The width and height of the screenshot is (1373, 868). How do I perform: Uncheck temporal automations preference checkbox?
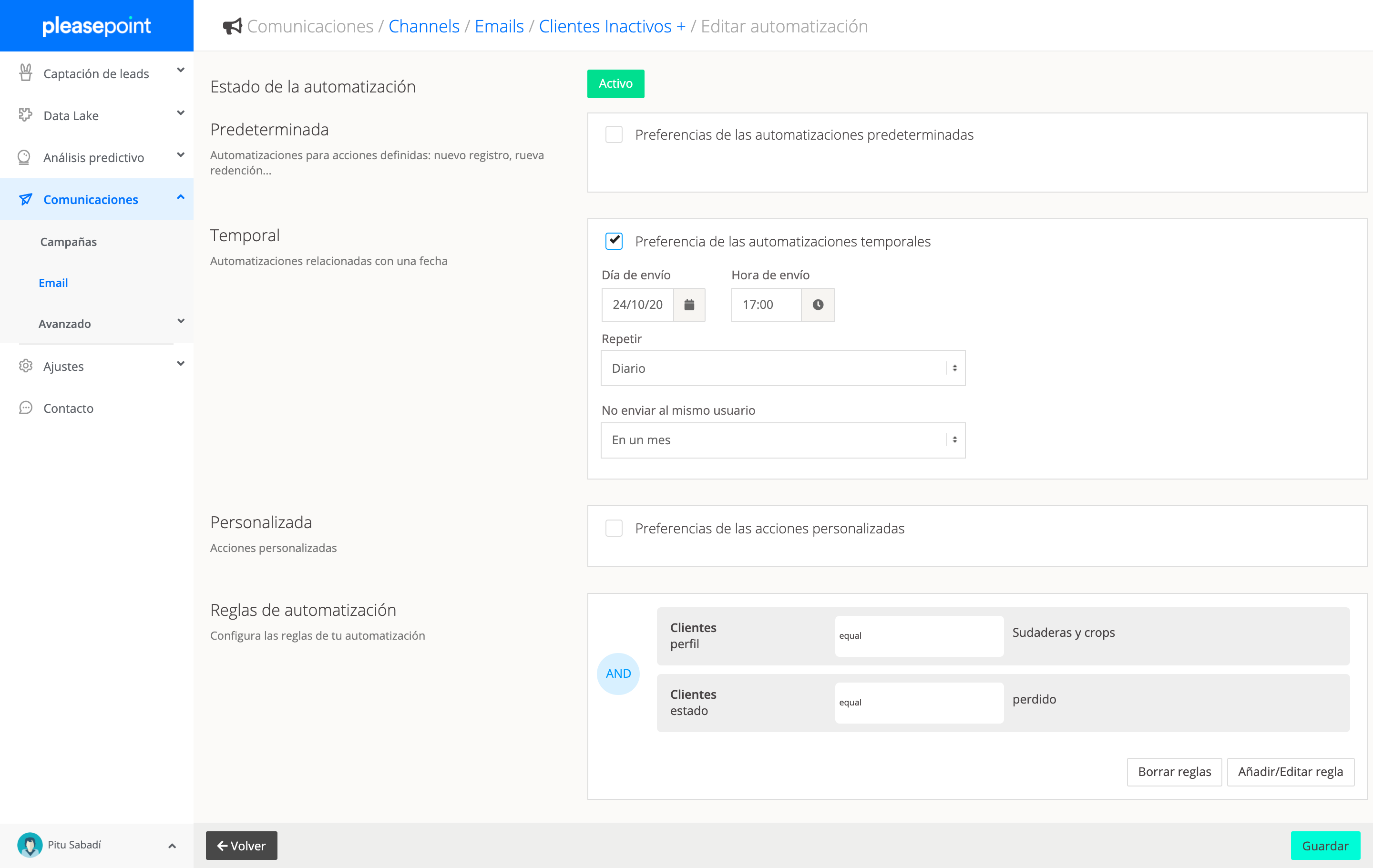(x=614, y=242)
